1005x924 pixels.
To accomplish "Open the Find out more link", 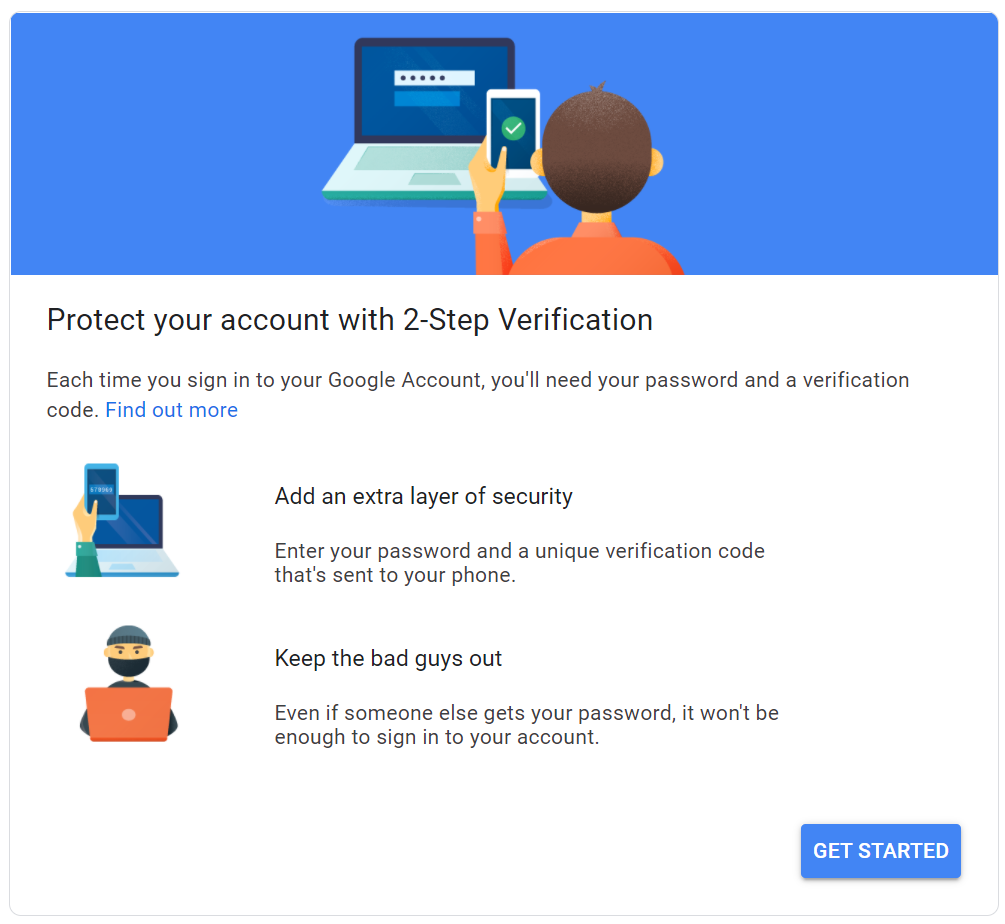I will (171, 410).
